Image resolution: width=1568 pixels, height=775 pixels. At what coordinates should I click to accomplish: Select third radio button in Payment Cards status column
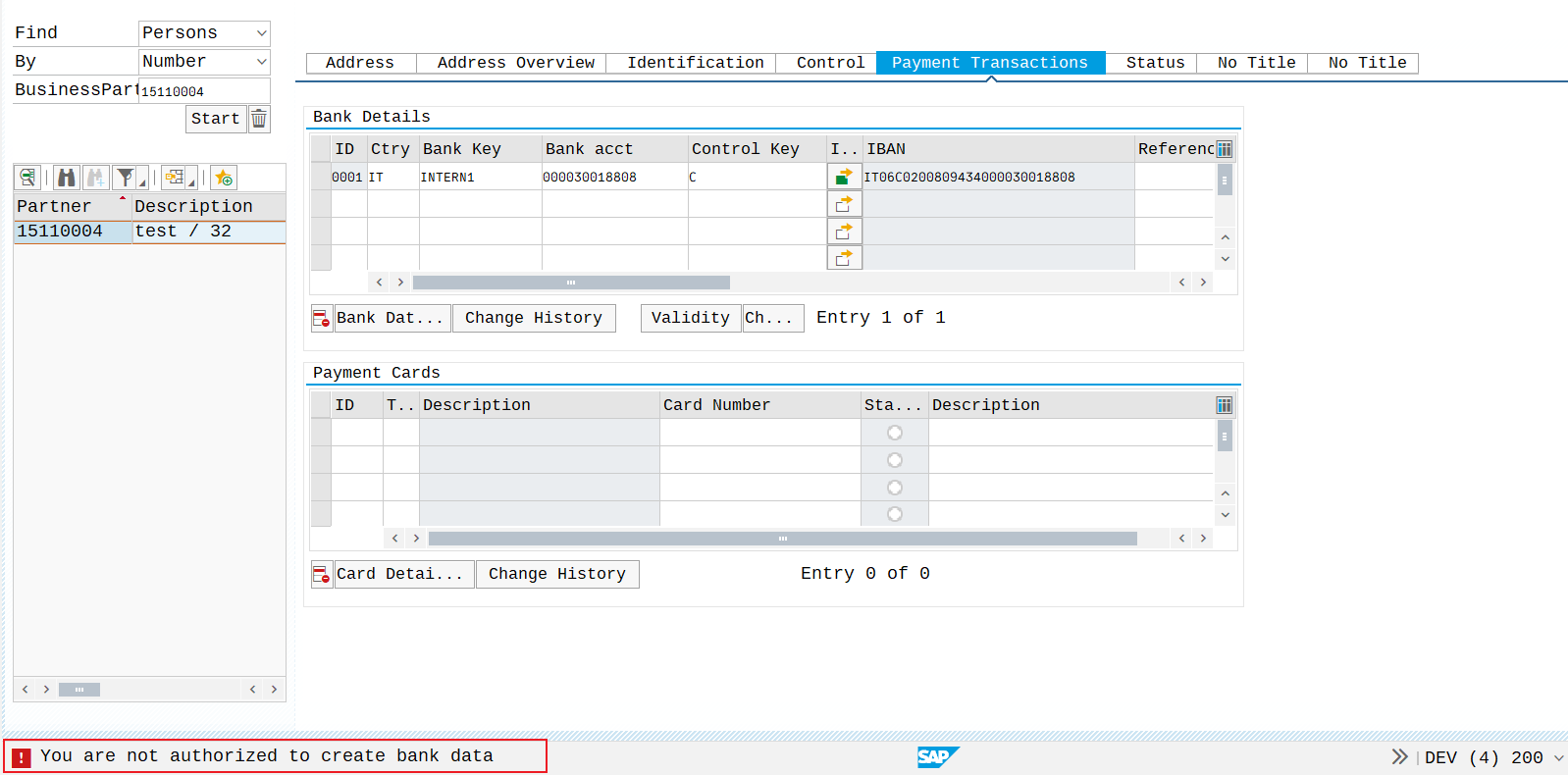click(895, 488)
